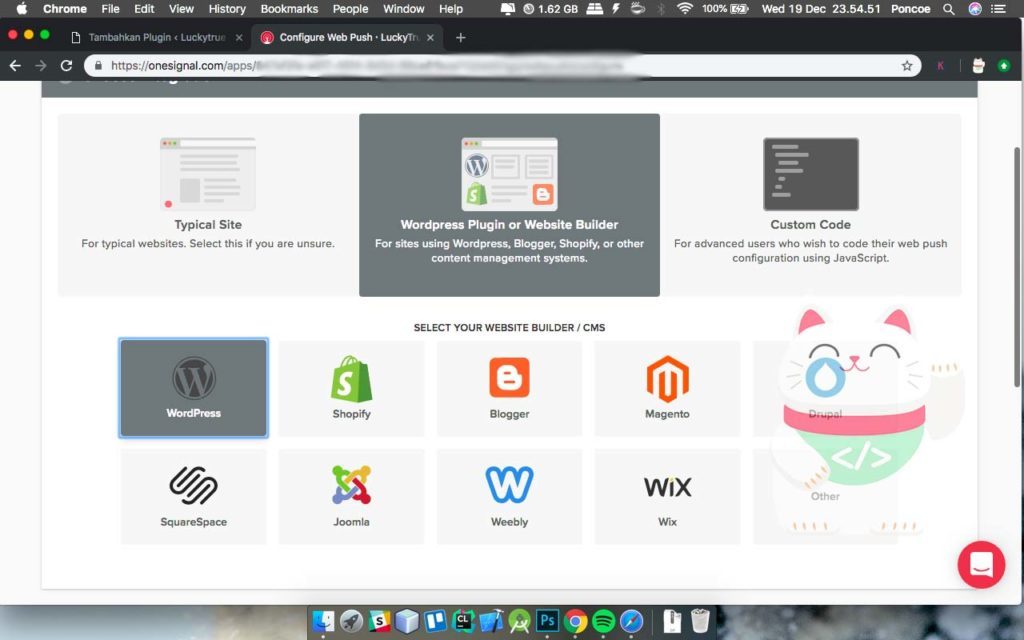The height and width of the screenshot is (640, 1024).
Task: Click the Spotlight search icon in menu bar
Action: 948,8
